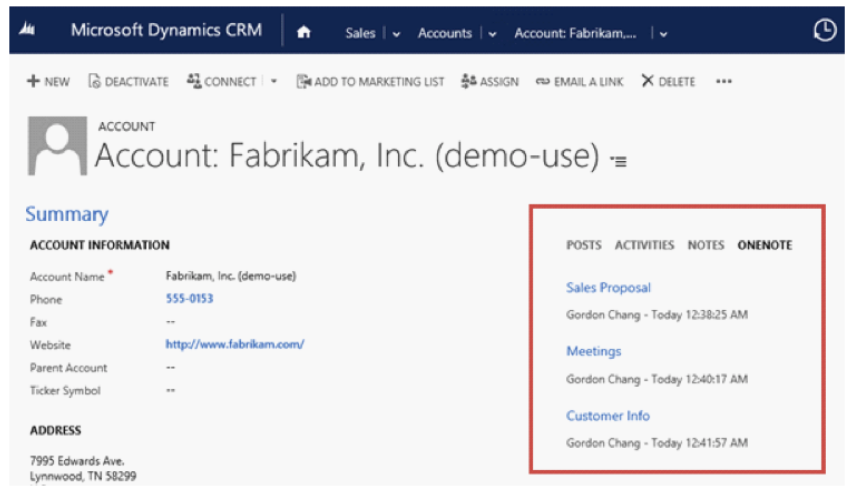Open record list menu beside account title
The height and width of the screenshot is (496, 854).
click(x=619, y=161)
